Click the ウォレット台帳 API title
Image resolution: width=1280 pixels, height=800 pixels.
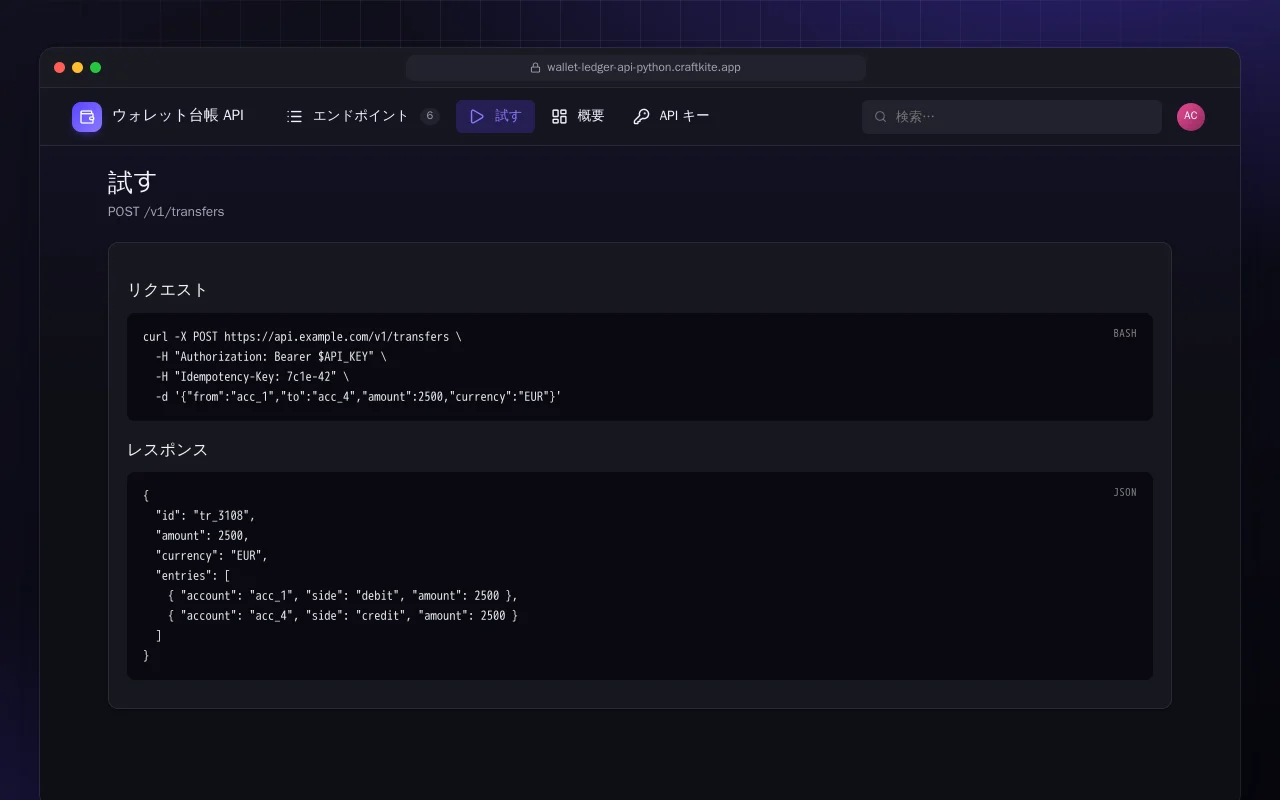click(178, 116)
